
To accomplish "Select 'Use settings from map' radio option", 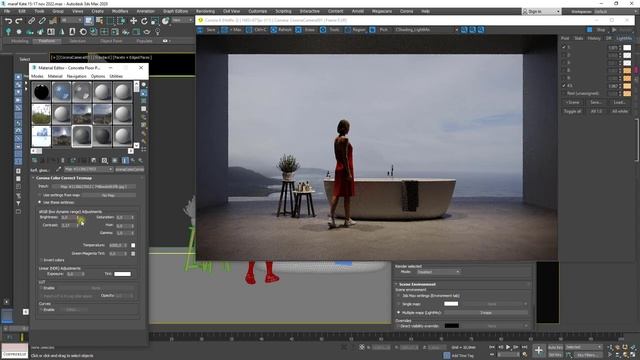I will click(x=40, y=195).
